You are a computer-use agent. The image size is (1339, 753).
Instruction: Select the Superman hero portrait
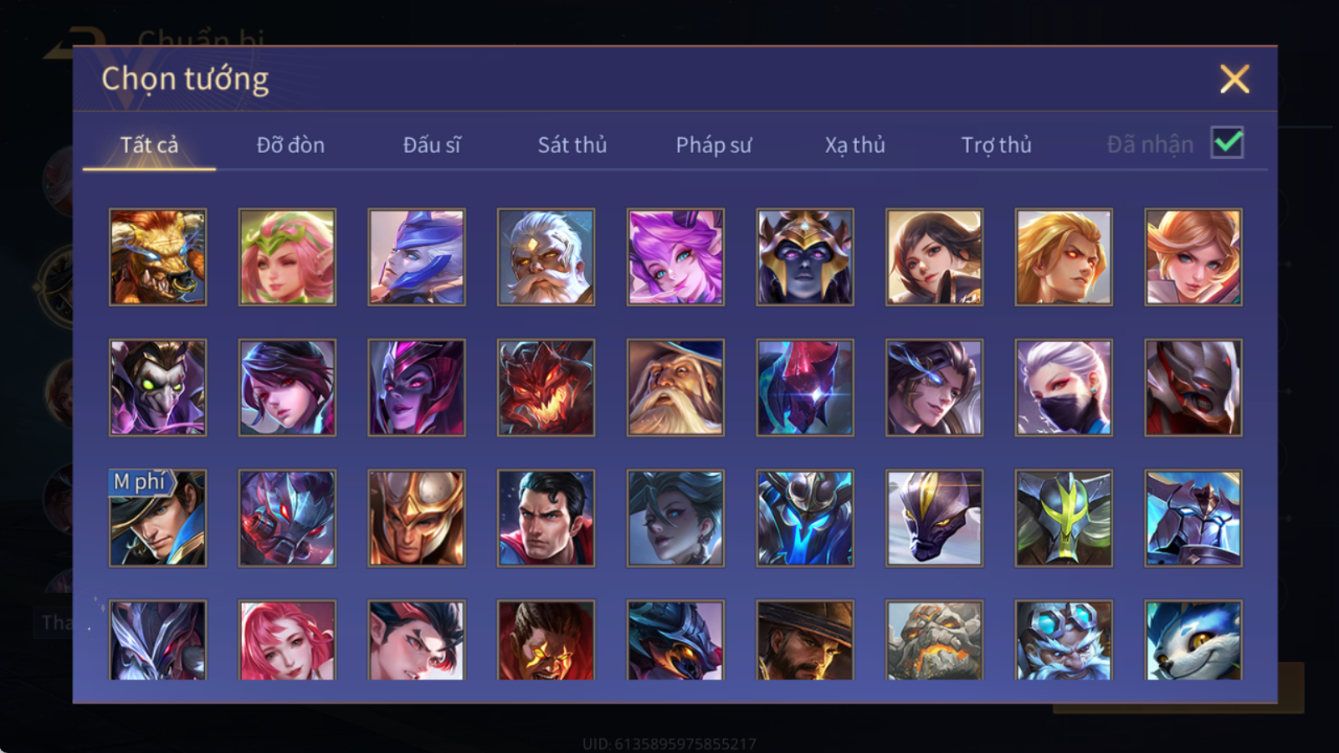546,518
